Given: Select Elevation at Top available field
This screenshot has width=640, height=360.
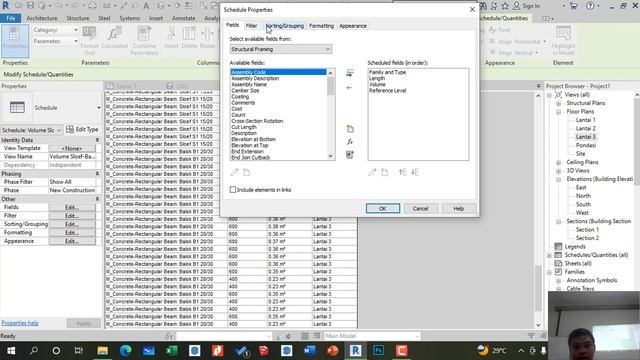Looking at the screenshot, I should pyautogui.click(x=250, y=145).
